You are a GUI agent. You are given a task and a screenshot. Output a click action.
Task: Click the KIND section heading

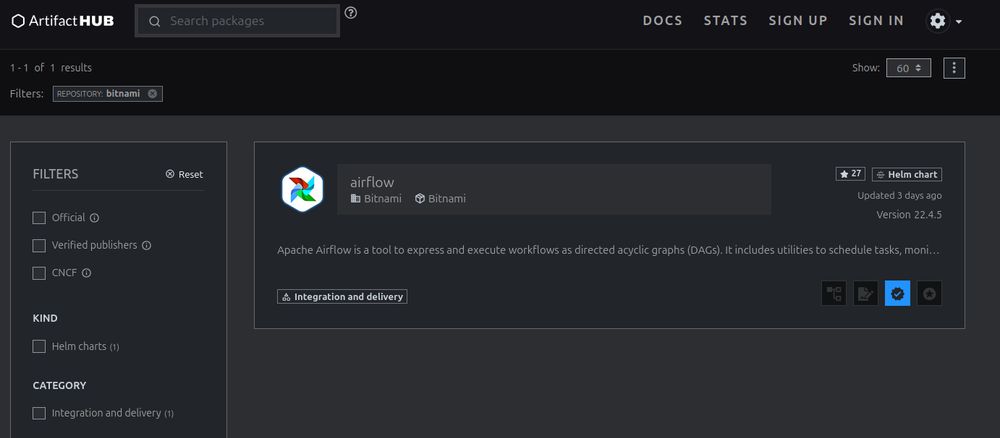click(45, 318)
